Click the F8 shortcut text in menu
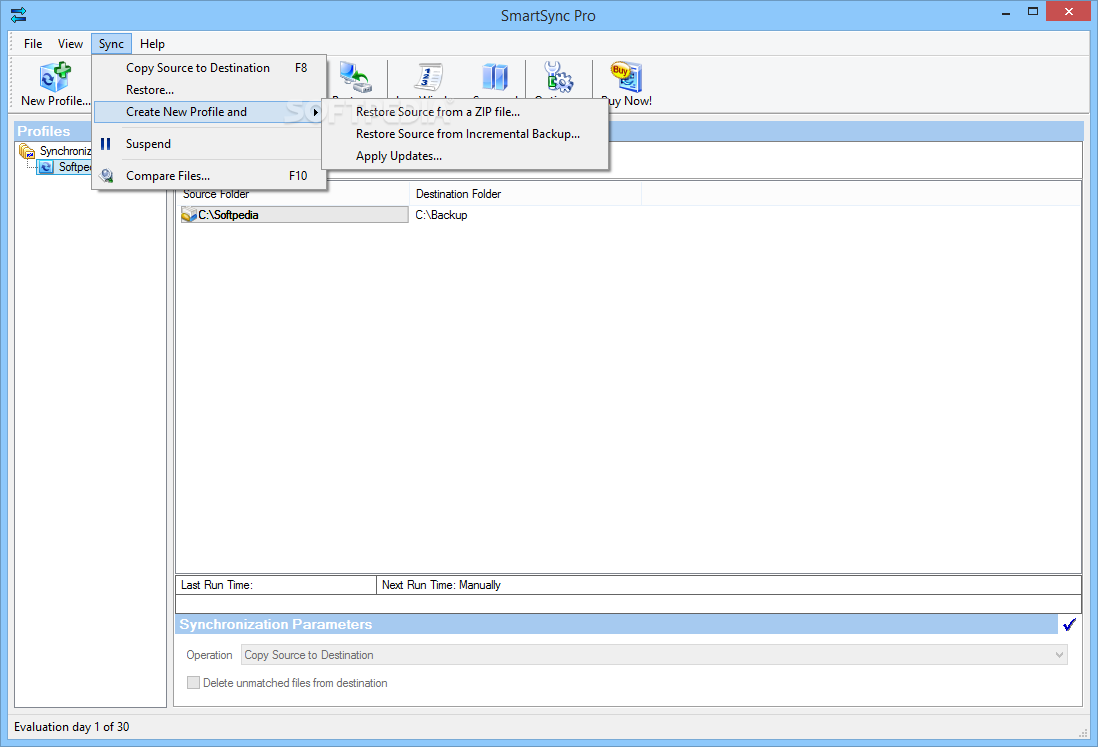Screen dimensions: 1098x747 pos(301,68)
